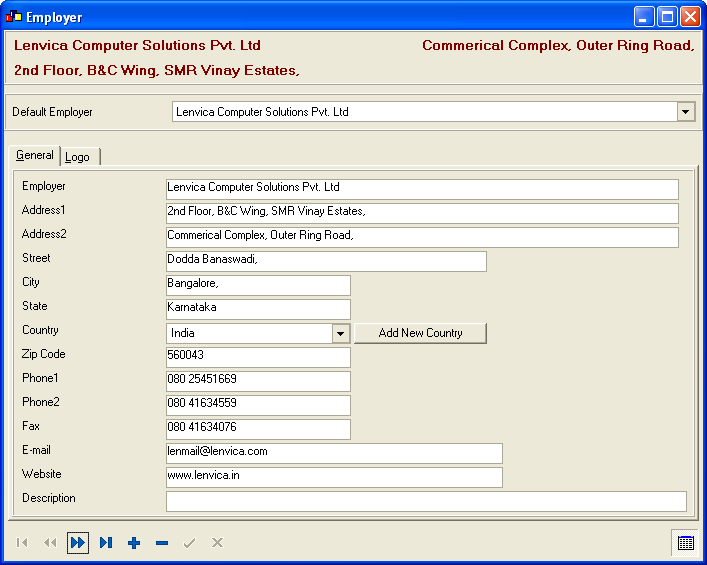Focus the Street input field
707x565 pixels.
click(326, 261)
